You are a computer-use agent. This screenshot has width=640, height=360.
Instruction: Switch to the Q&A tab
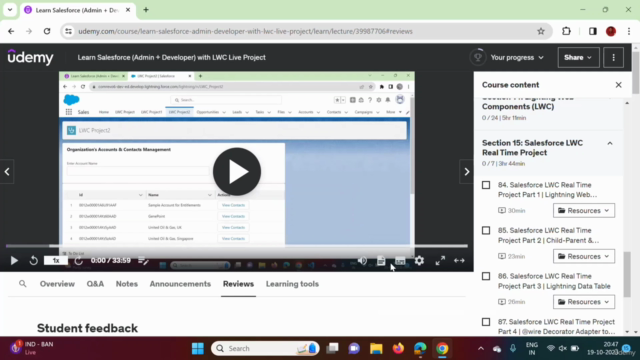[95, 284]
